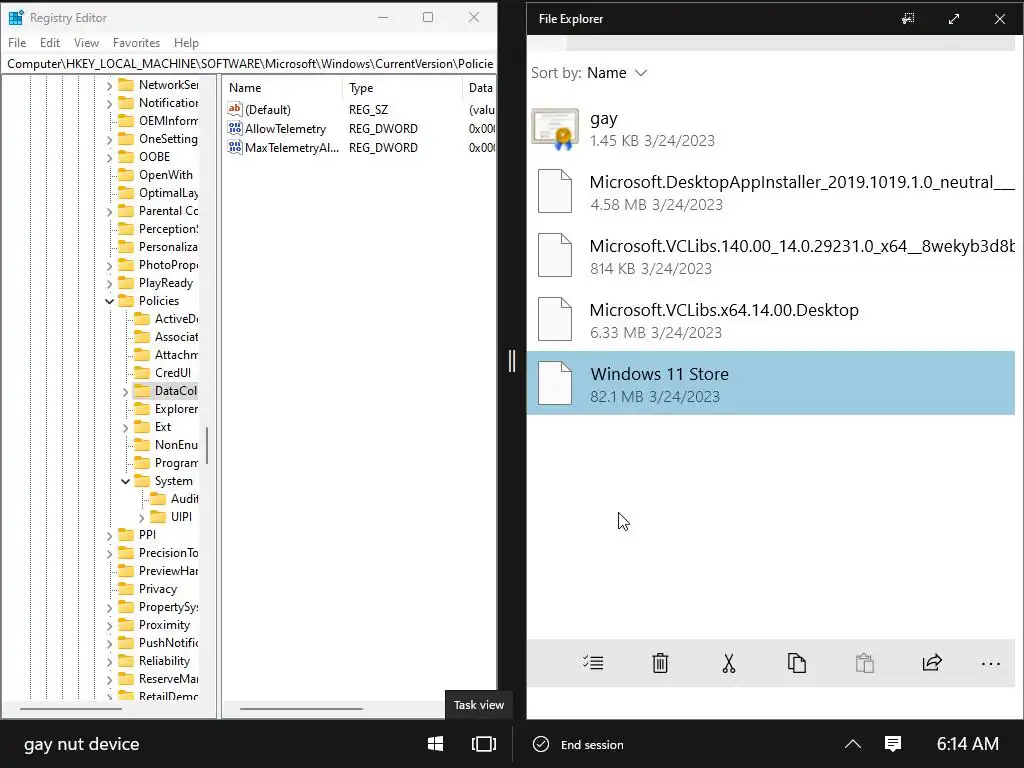Screen dimensions: 1024x768
Task: Click the REG_SZ type cell of (Default)
Action: pos(368,110)
